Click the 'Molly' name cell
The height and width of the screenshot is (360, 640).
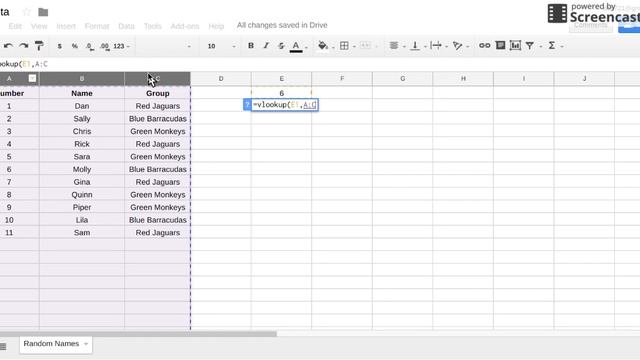82,169
